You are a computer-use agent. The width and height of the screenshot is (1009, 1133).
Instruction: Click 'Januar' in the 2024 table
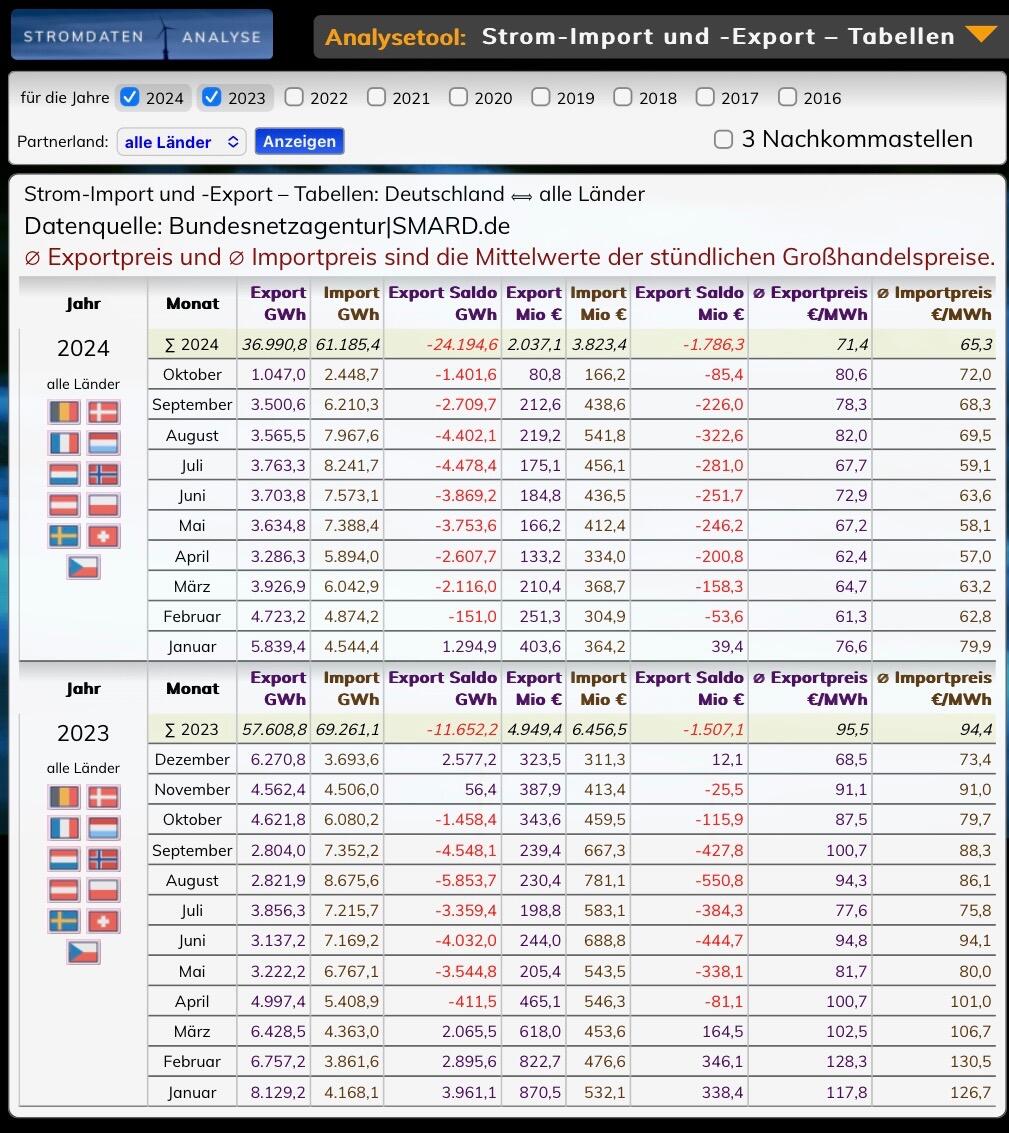pos(192,647)
